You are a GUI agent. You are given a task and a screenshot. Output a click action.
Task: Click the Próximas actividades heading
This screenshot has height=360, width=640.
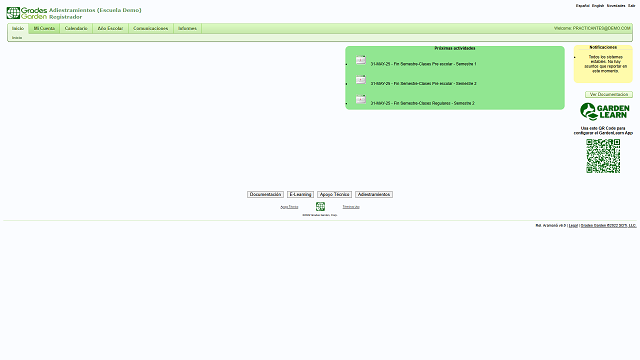pos(455,49)
